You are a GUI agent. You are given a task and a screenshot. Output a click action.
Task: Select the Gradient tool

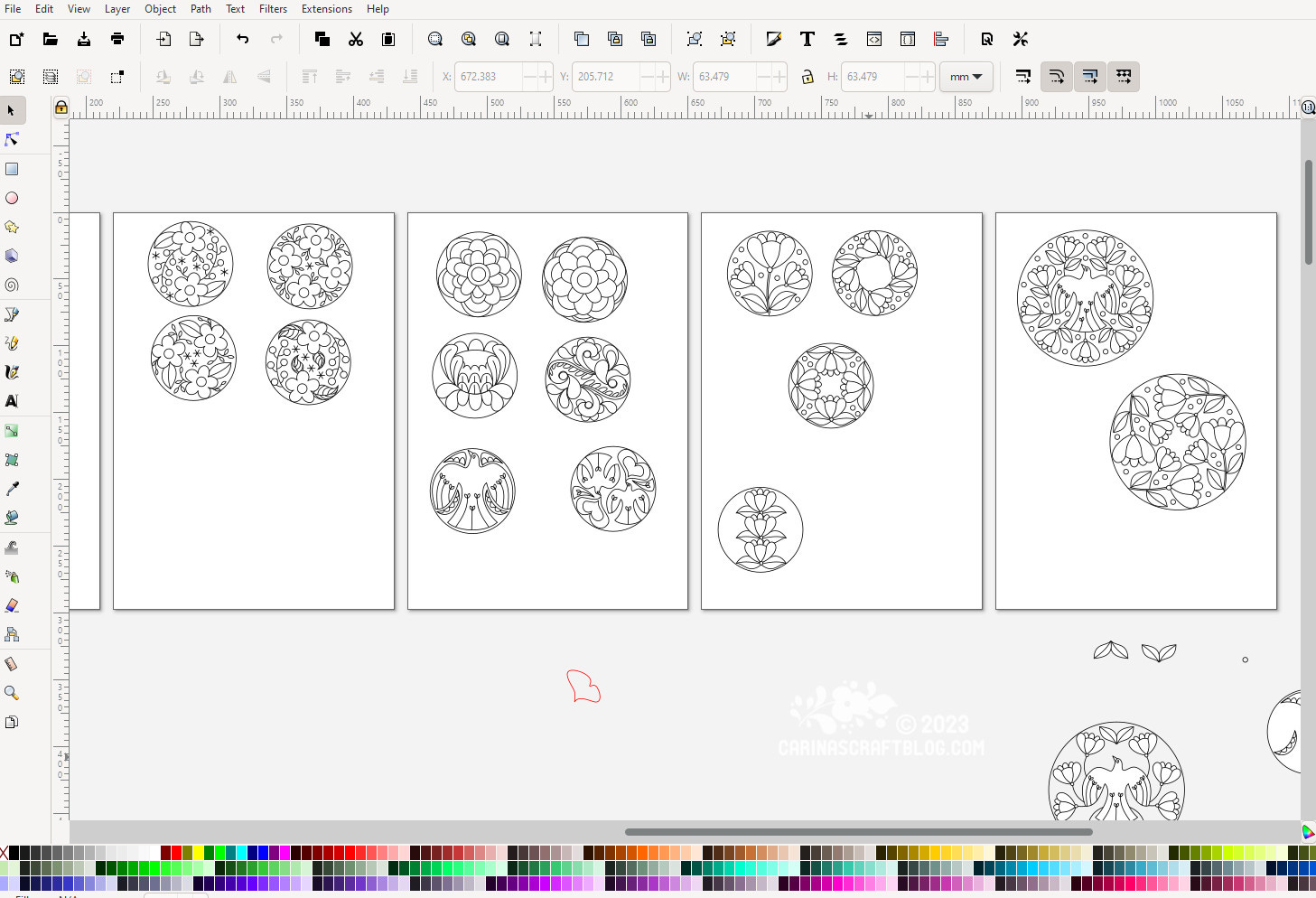click(12, 431)
